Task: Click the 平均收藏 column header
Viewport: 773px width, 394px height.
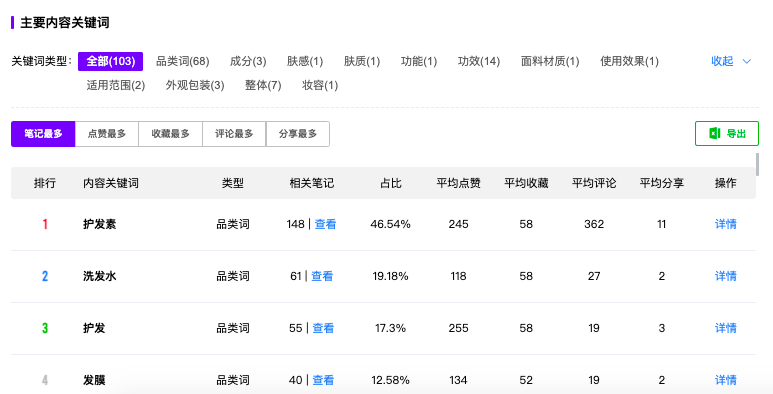Action: pos(526,183)
